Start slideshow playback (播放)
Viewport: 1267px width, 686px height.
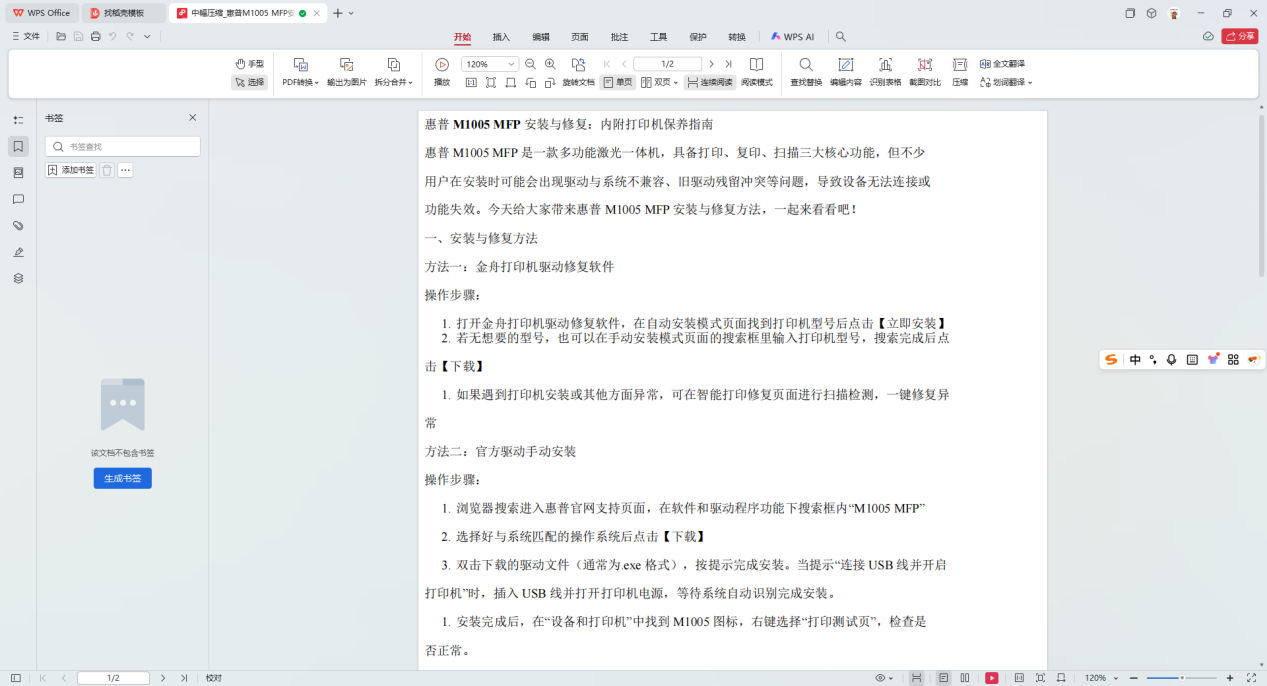coord(442,72)
